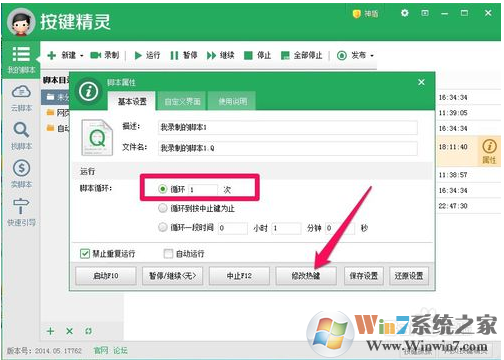Expand the 新建 dropdown arrow
The height and width of the screenshot is (360, 504).
(x=82, y=56)
